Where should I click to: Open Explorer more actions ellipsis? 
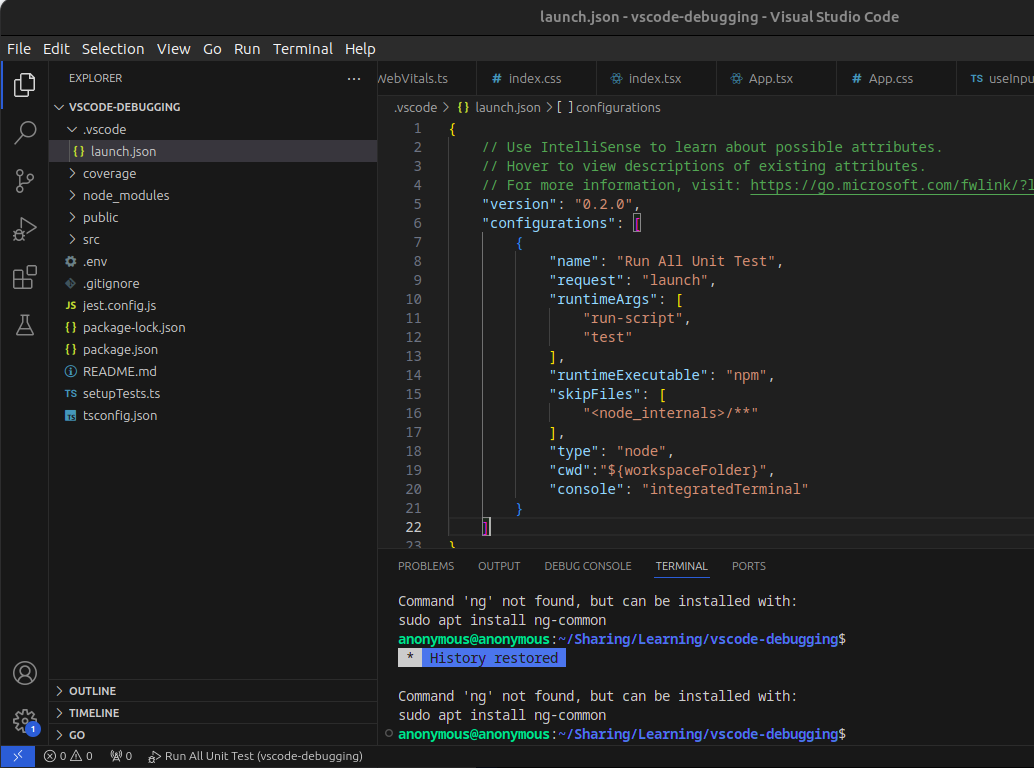(354, 78)
